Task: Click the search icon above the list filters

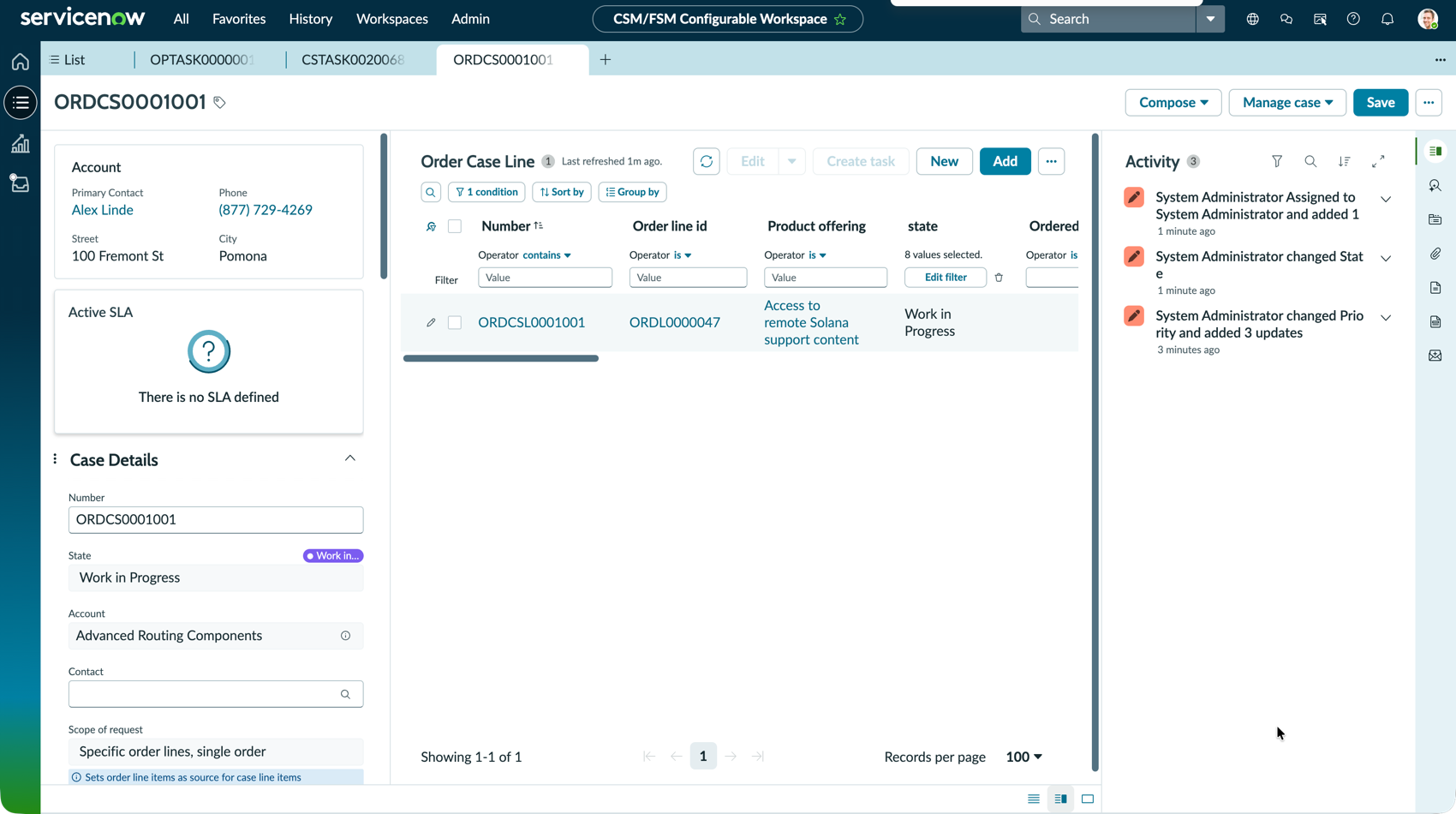Action: coord(431,192)
